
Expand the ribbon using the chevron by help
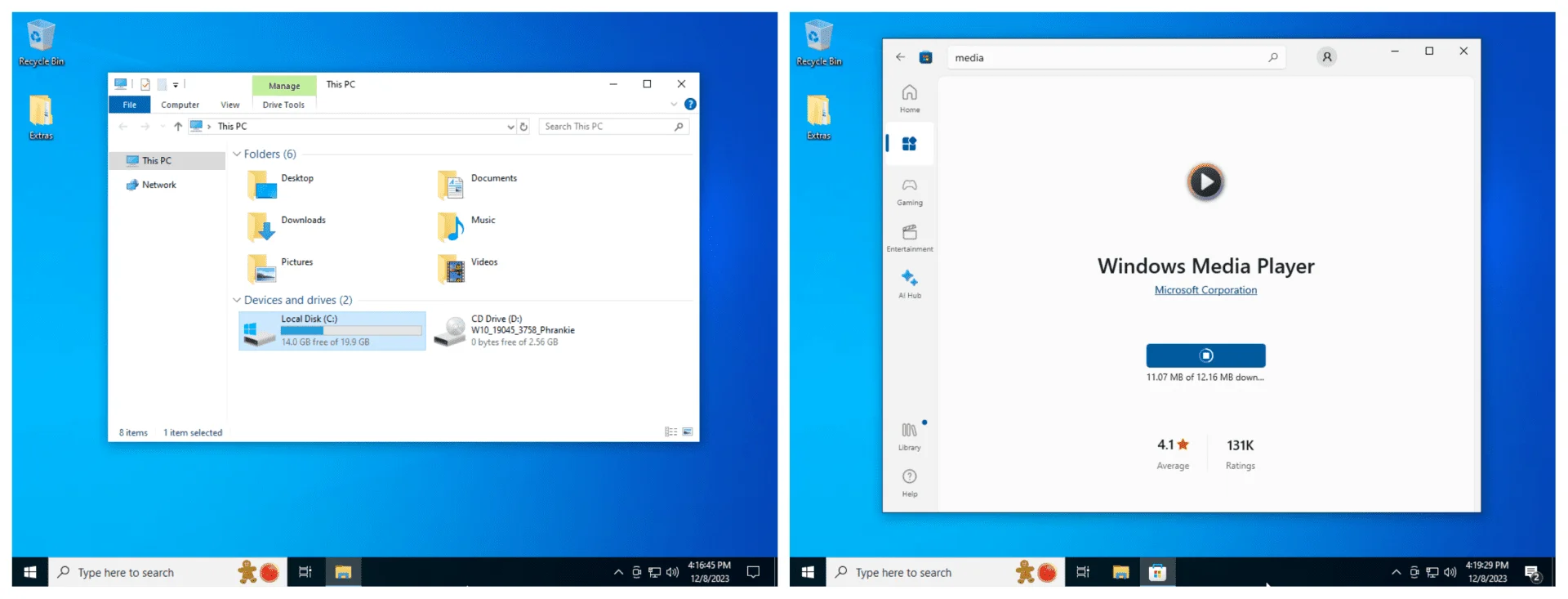(674, 105)
